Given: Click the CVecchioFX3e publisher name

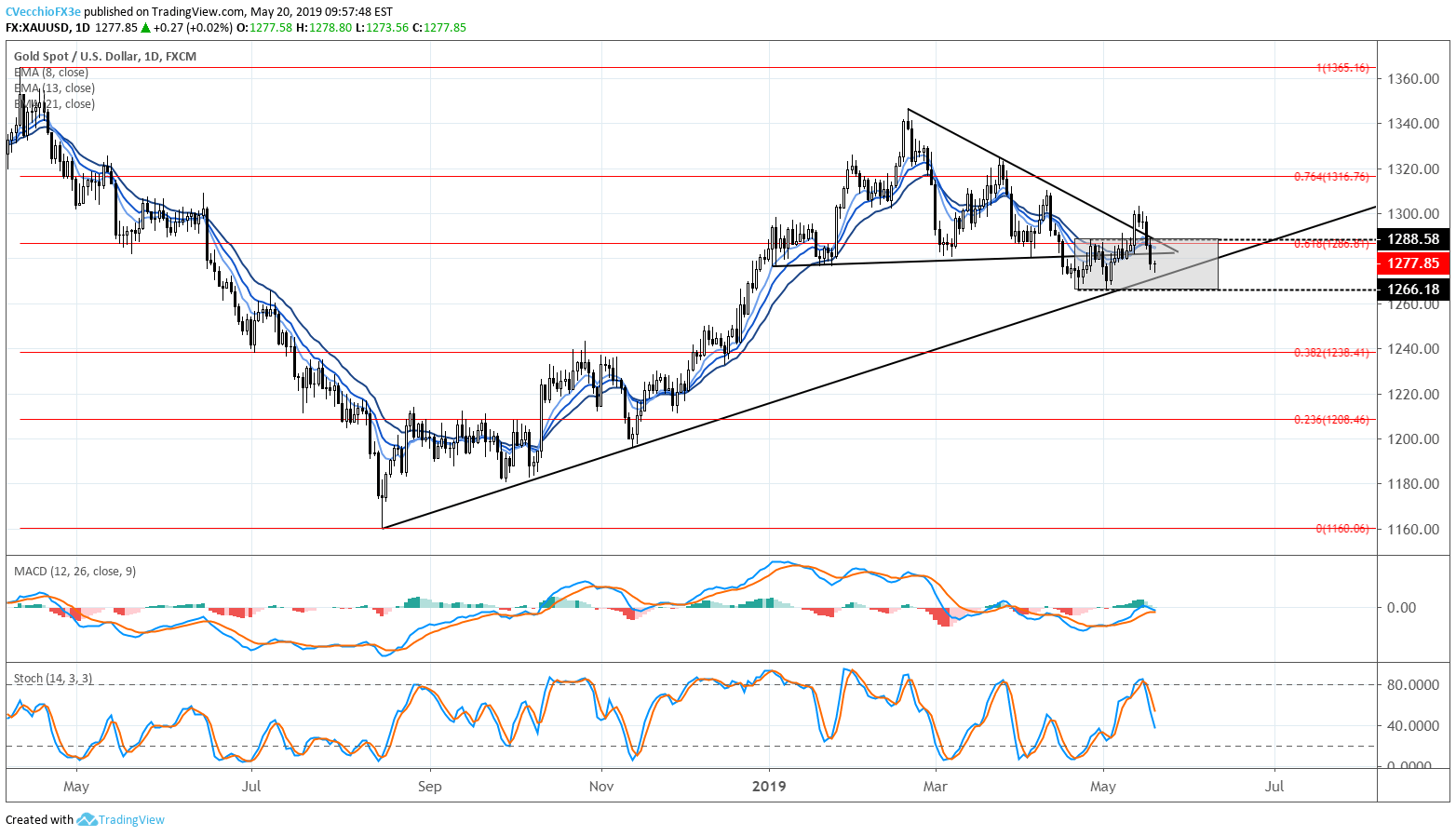Looking at the screenshot, I should 43,12.
